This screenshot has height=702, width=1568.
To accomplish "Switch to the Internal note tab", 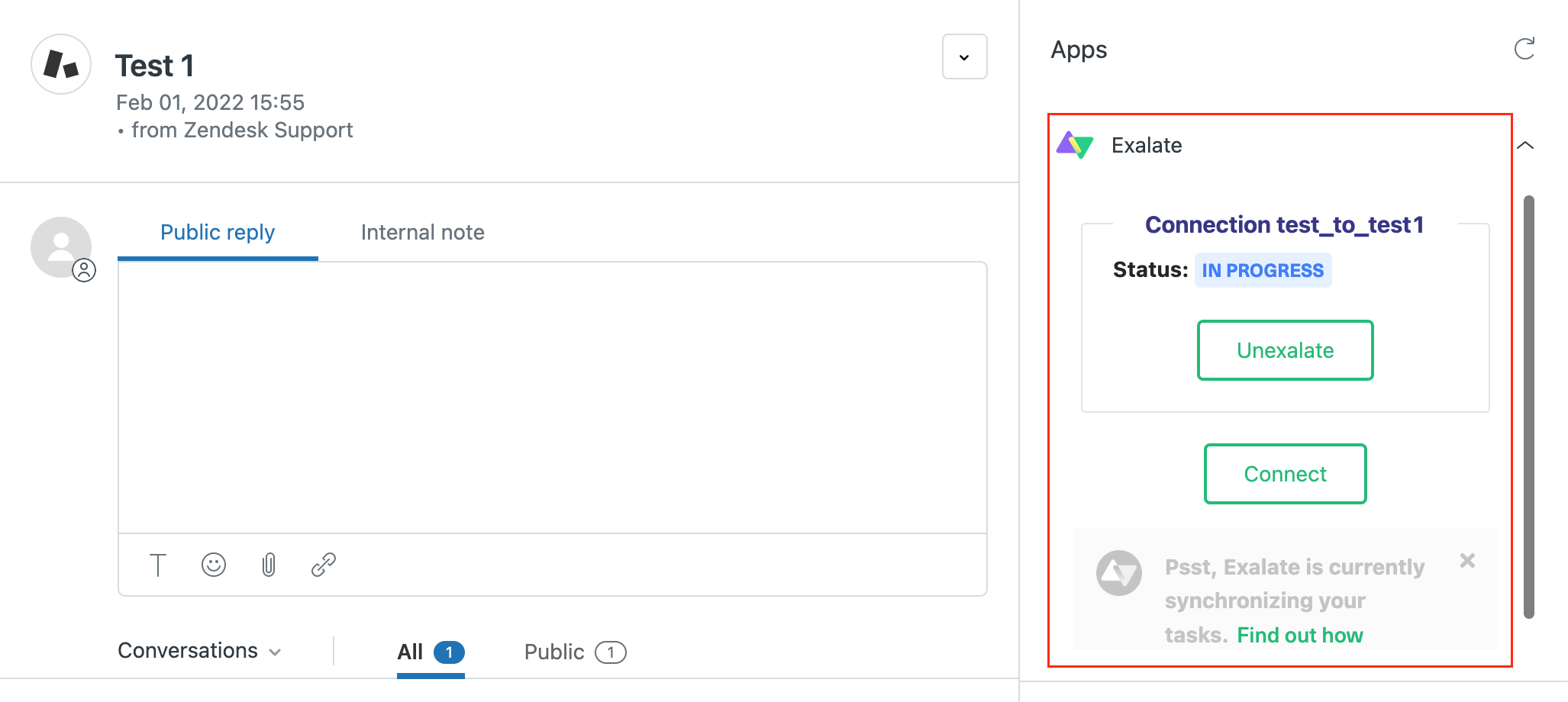I will pos(422,233).
